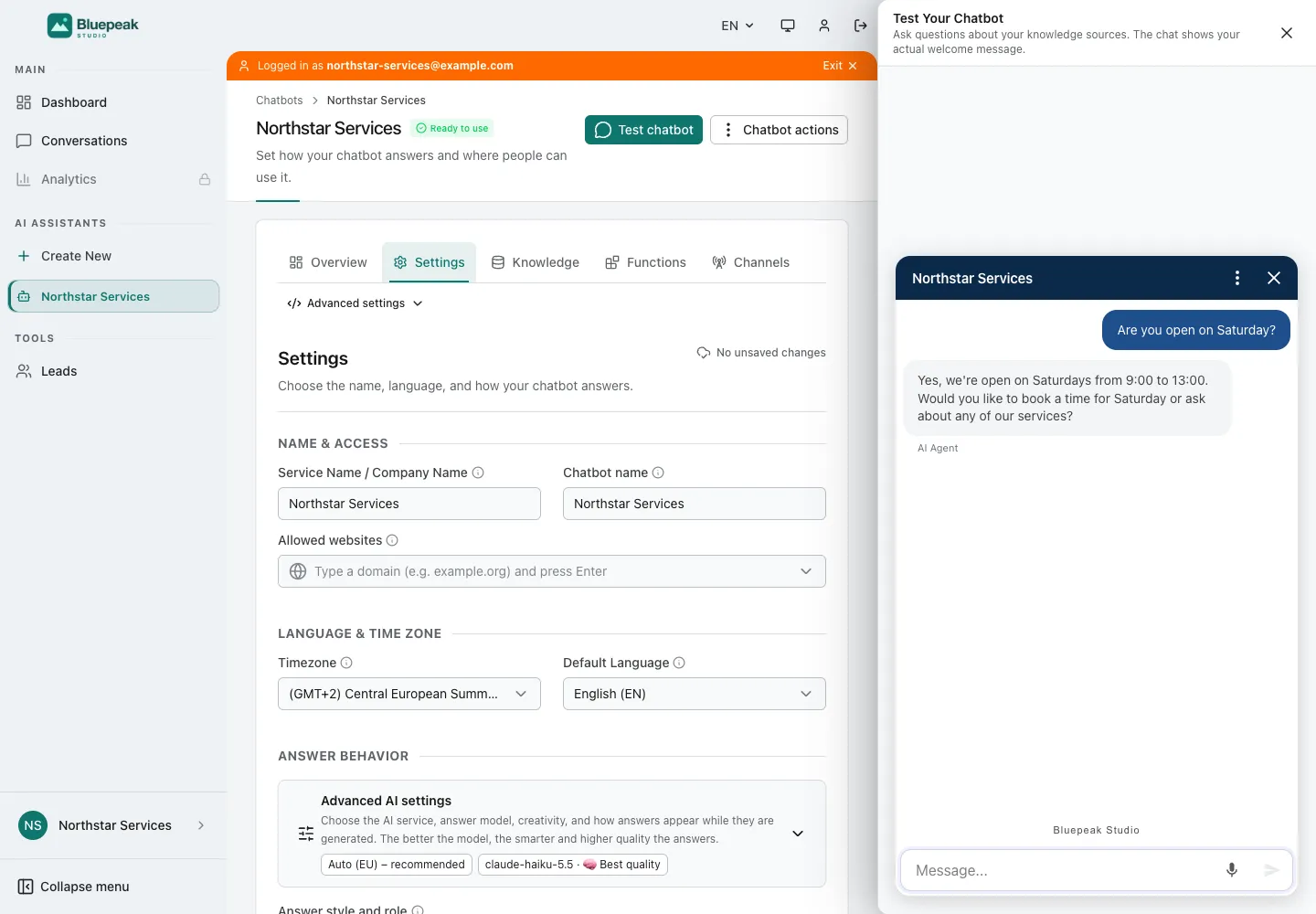Open the Channels tab
This screenshot has height=914, width=1316.
point(750,262)
